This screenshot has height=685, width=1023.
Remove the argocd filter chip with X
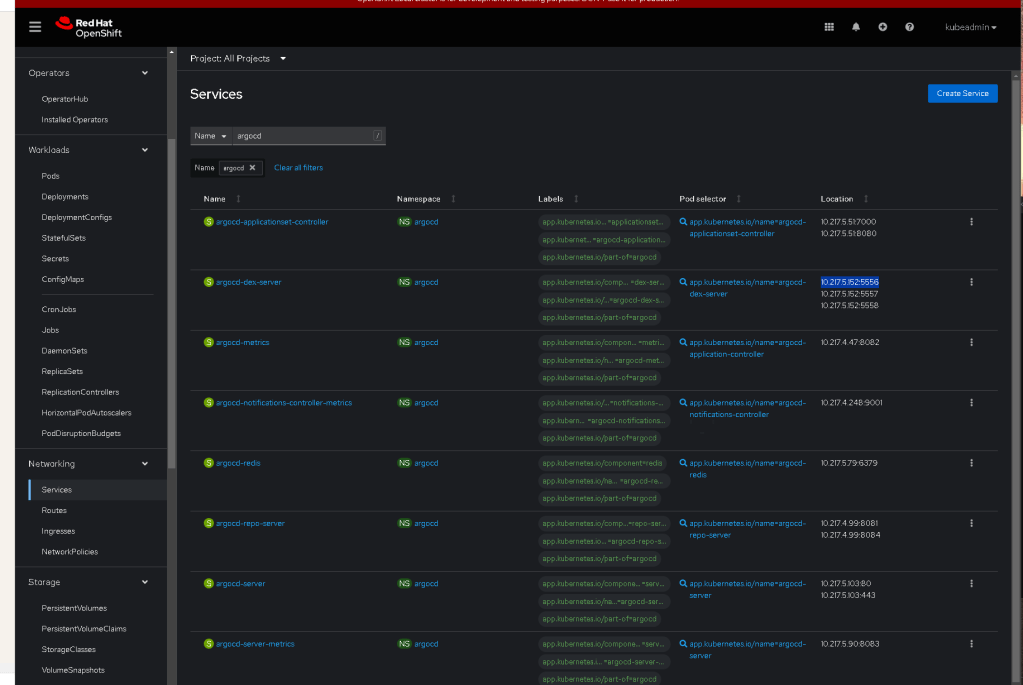[x=252, y=168]
